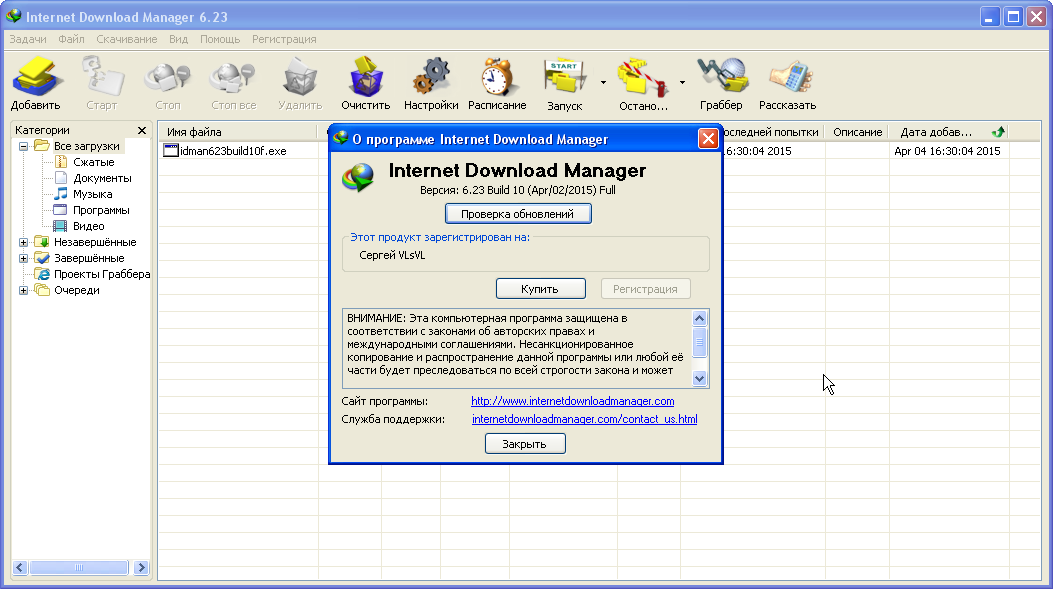The width and height of the screenshot is (1053, 589).
Task: Select the Документы page icon
Action: point(61,178)
